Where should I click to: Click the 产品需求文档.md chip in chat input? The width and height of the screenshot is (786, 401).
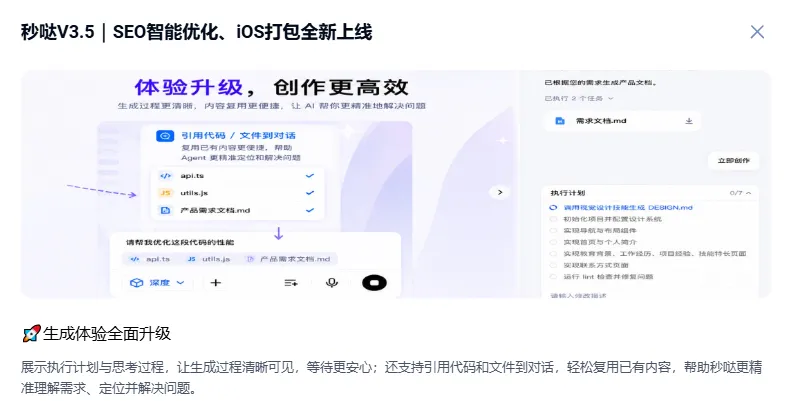click(x=290, y=259)
